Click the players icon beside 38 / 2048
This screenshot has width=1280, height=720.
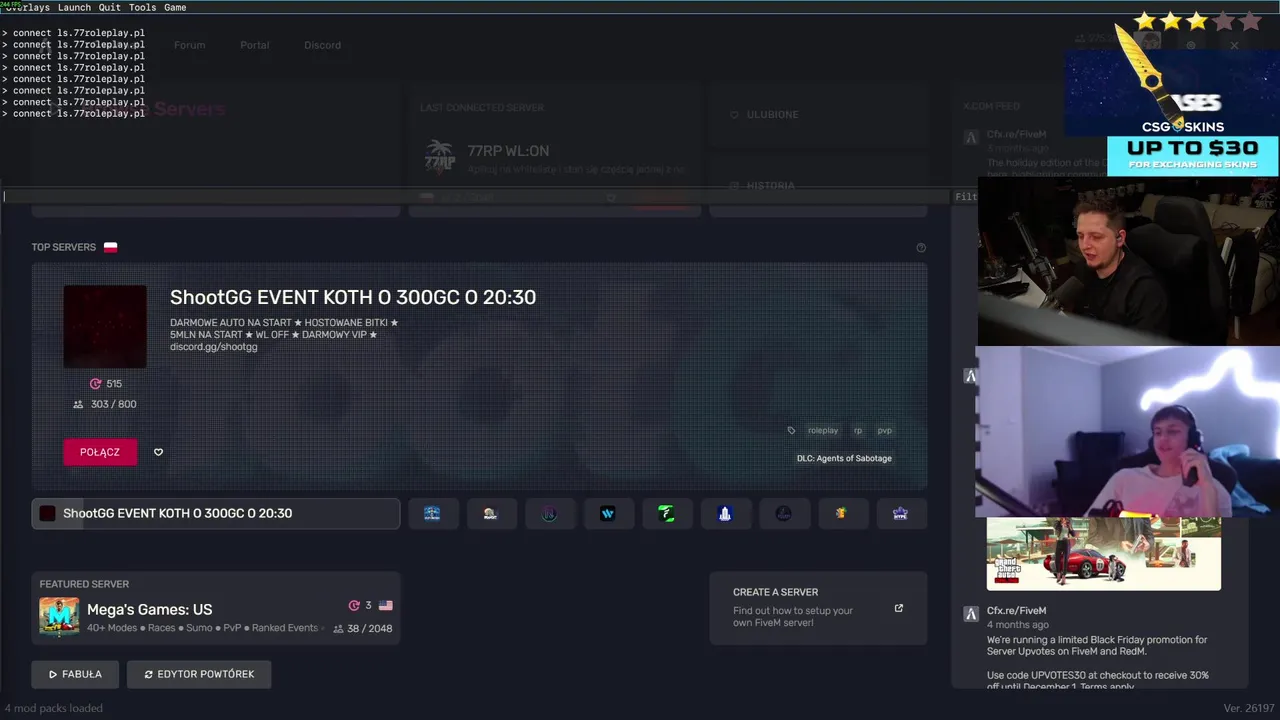(x=338, y=629)
